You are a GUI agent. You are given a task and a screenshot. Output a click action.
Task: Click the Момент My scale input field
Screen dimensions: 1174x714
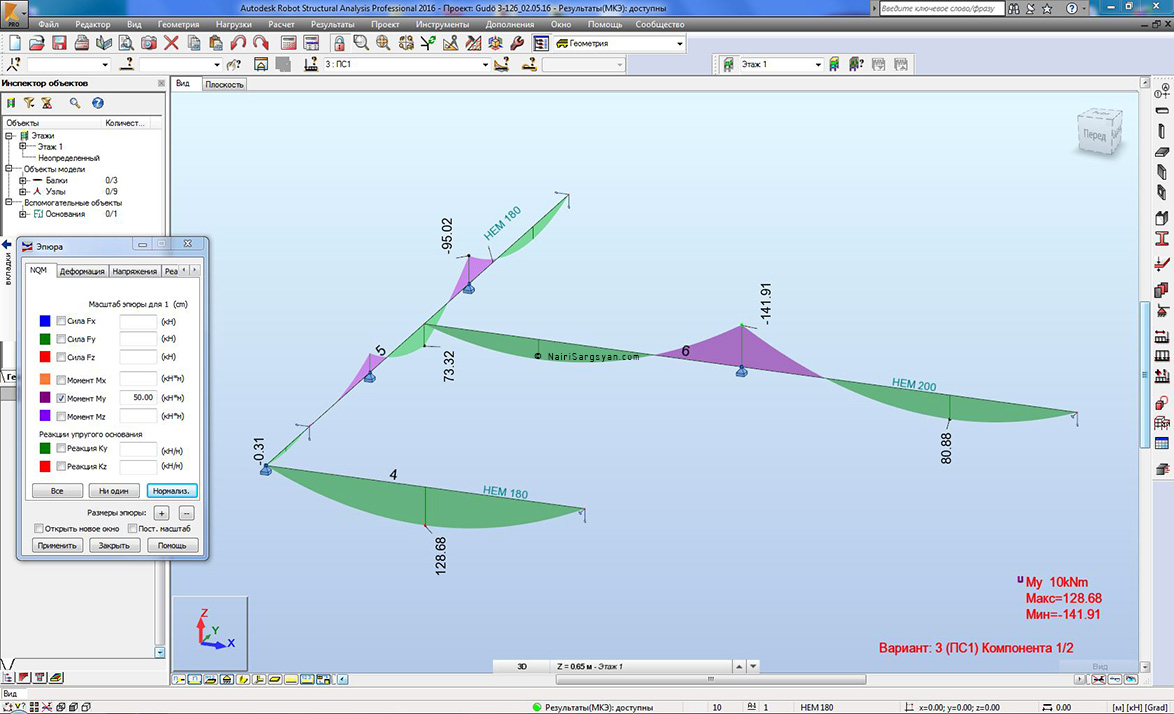[x=138, y=397]
